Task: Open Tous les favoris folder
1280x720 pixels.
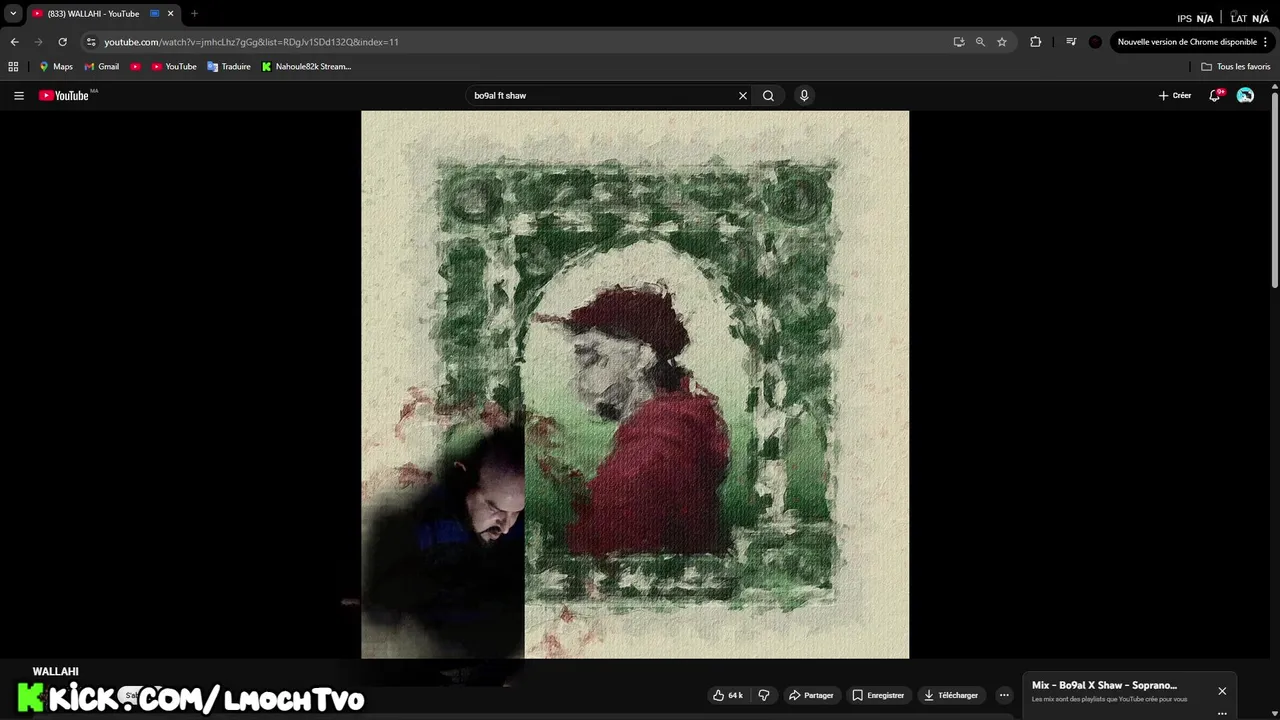Action: pyautogui.click(x=1235, y=67)
